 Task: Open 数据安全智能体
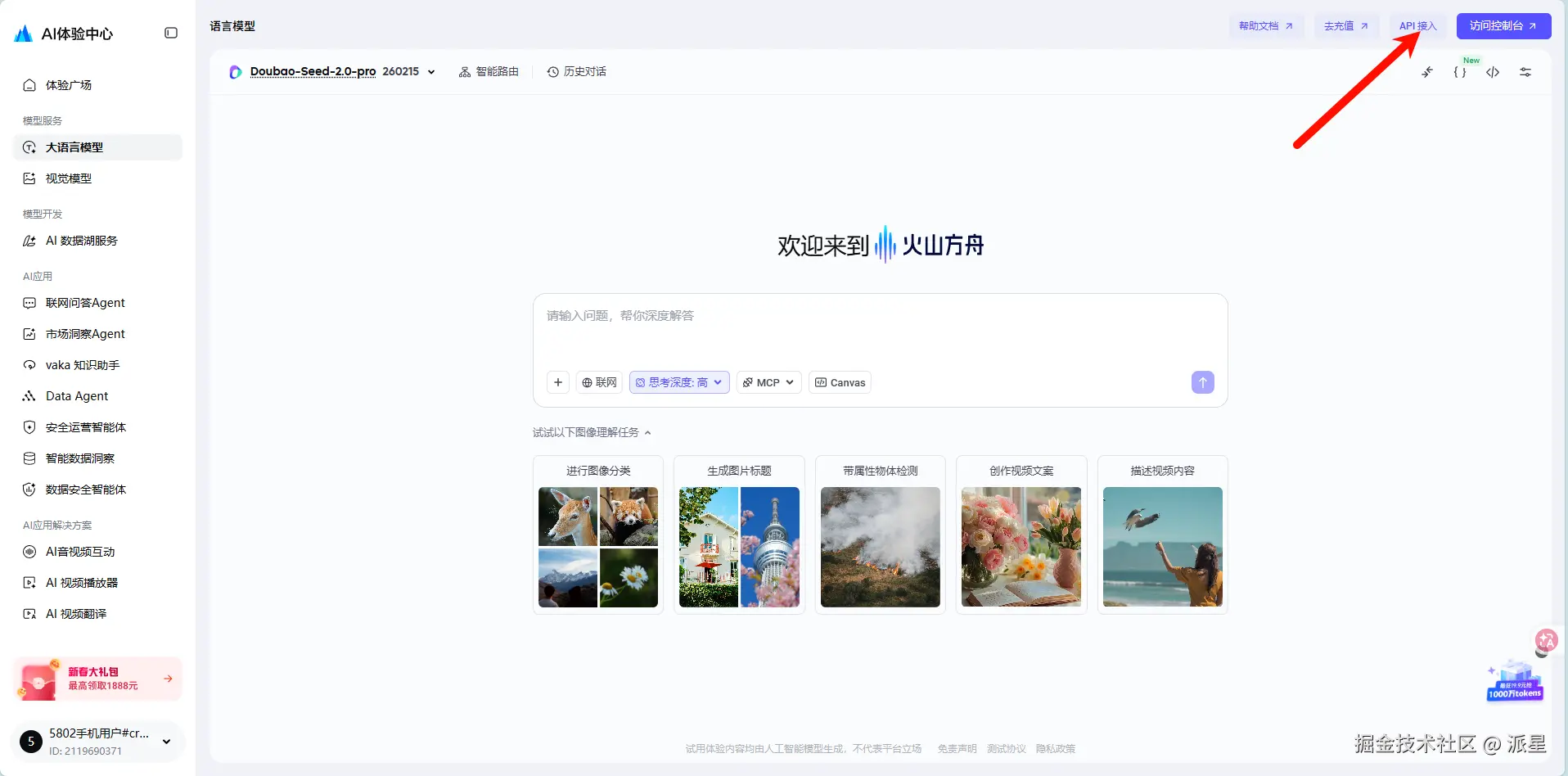(x=97, y=490)
